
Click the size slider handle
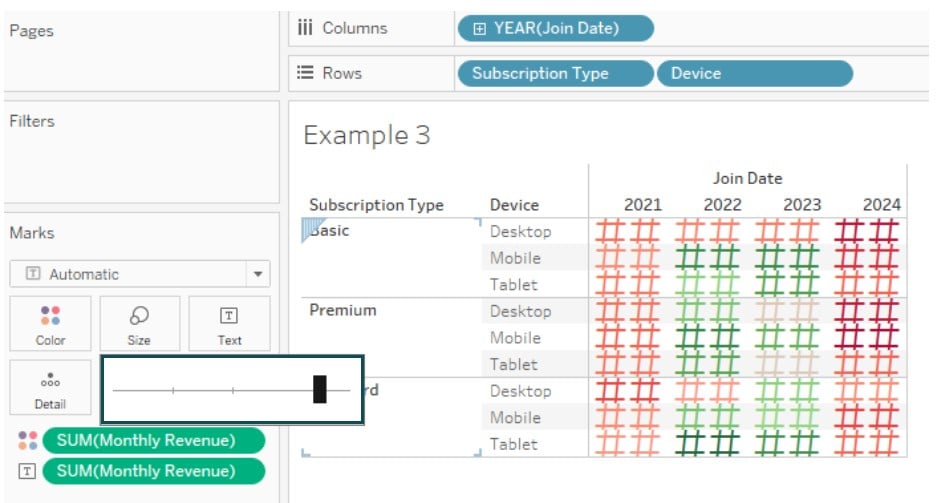click(320, 389)
